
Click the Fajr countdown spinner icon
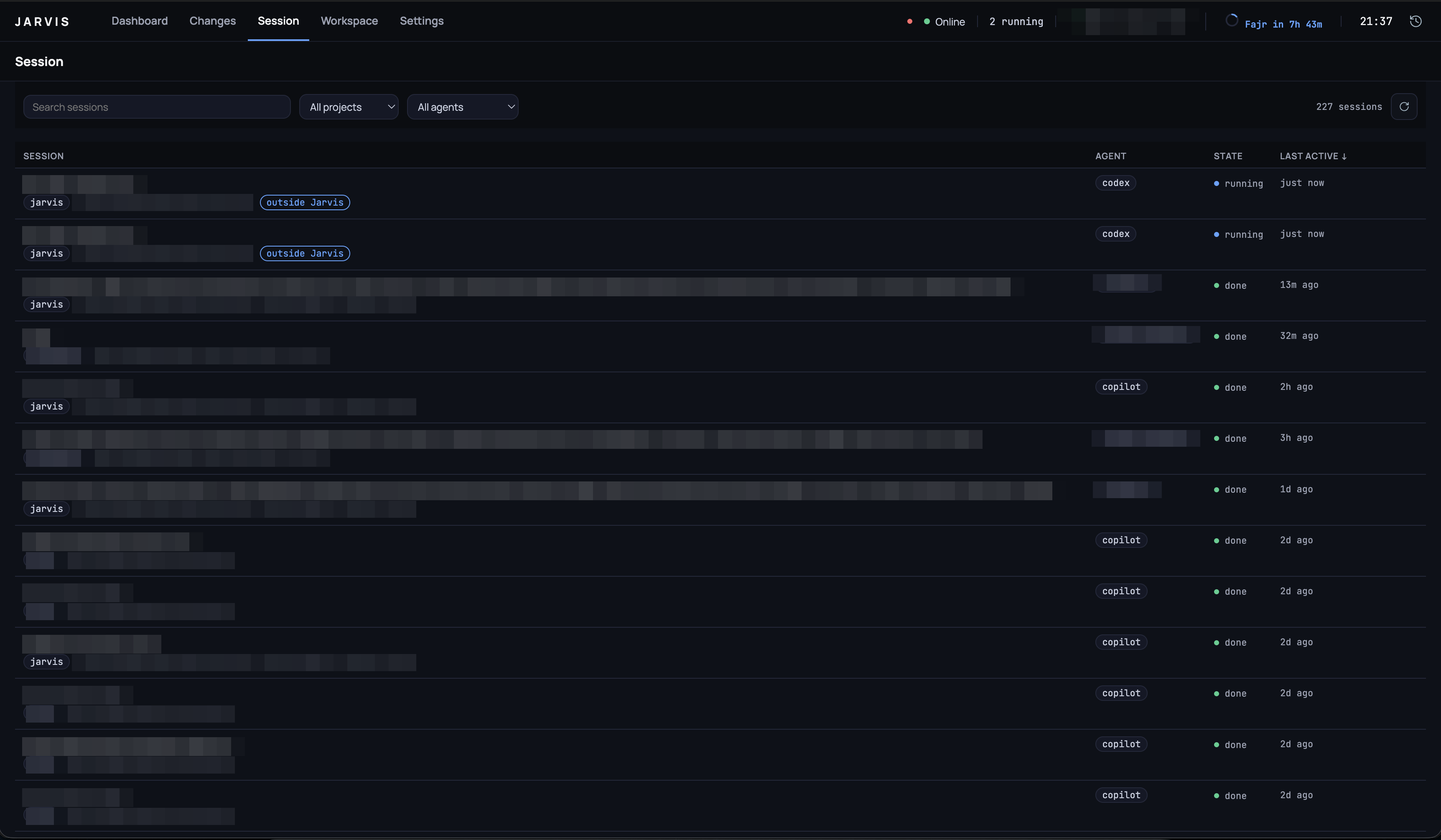[1232, 20]
